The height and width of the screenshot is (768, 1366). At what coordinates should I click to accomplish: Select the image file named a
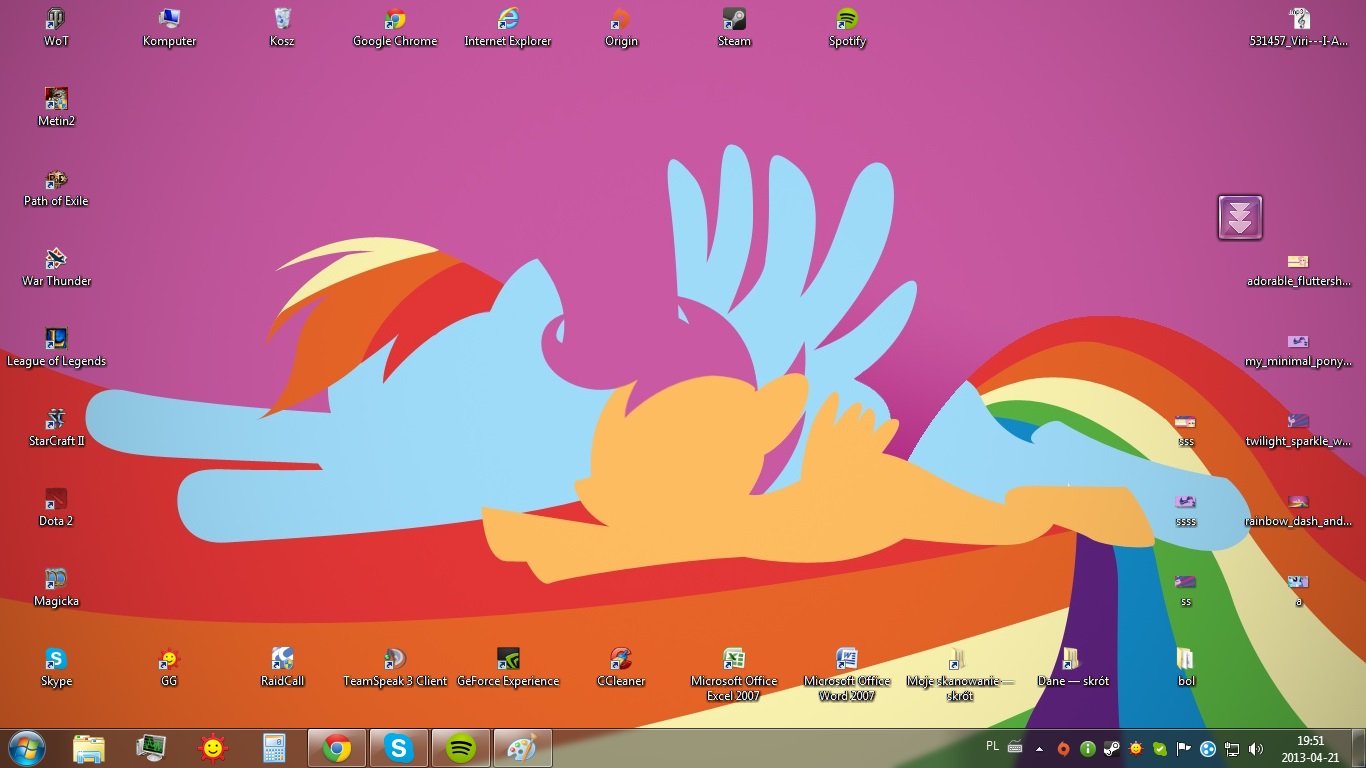(x=1299, y=588)
